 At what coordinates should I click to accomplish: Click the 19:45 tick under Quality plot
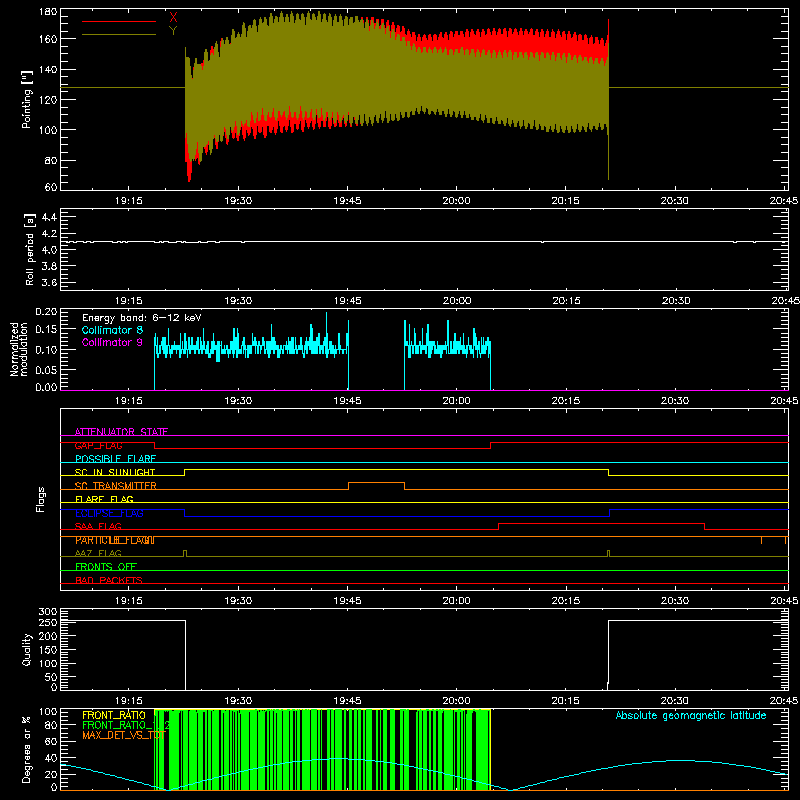[347, 701]
